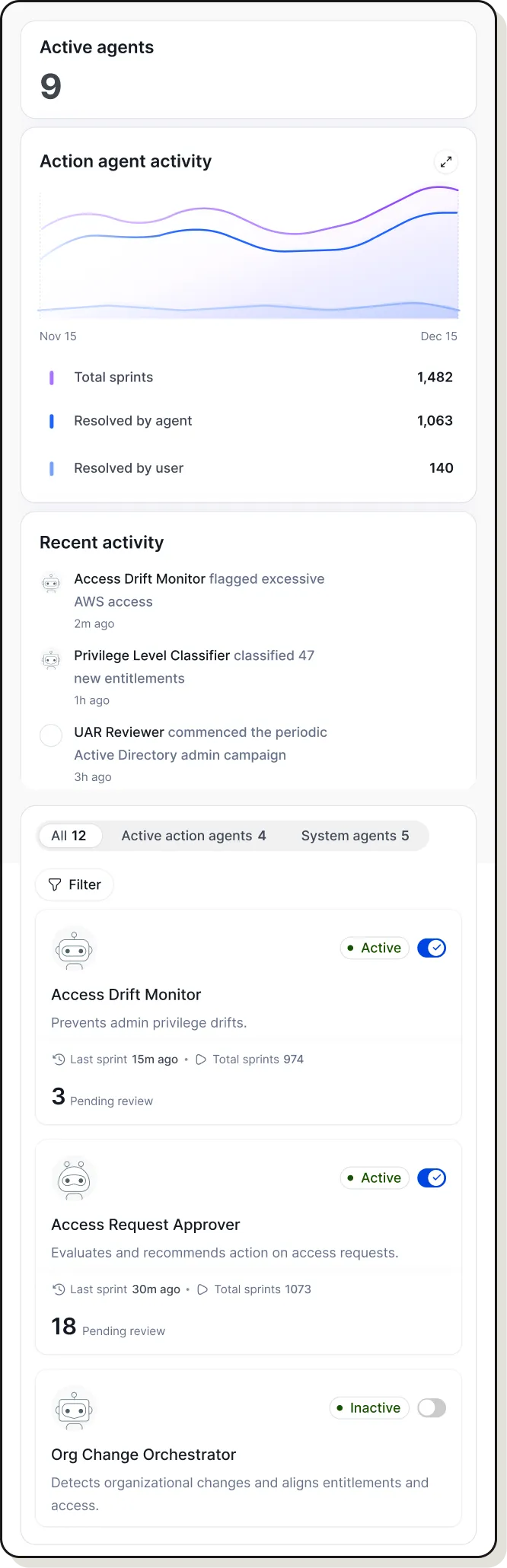Switch to the System agents tab
Screen dimensions: 507x1568
pyautogui.click(x=356, y=835)
